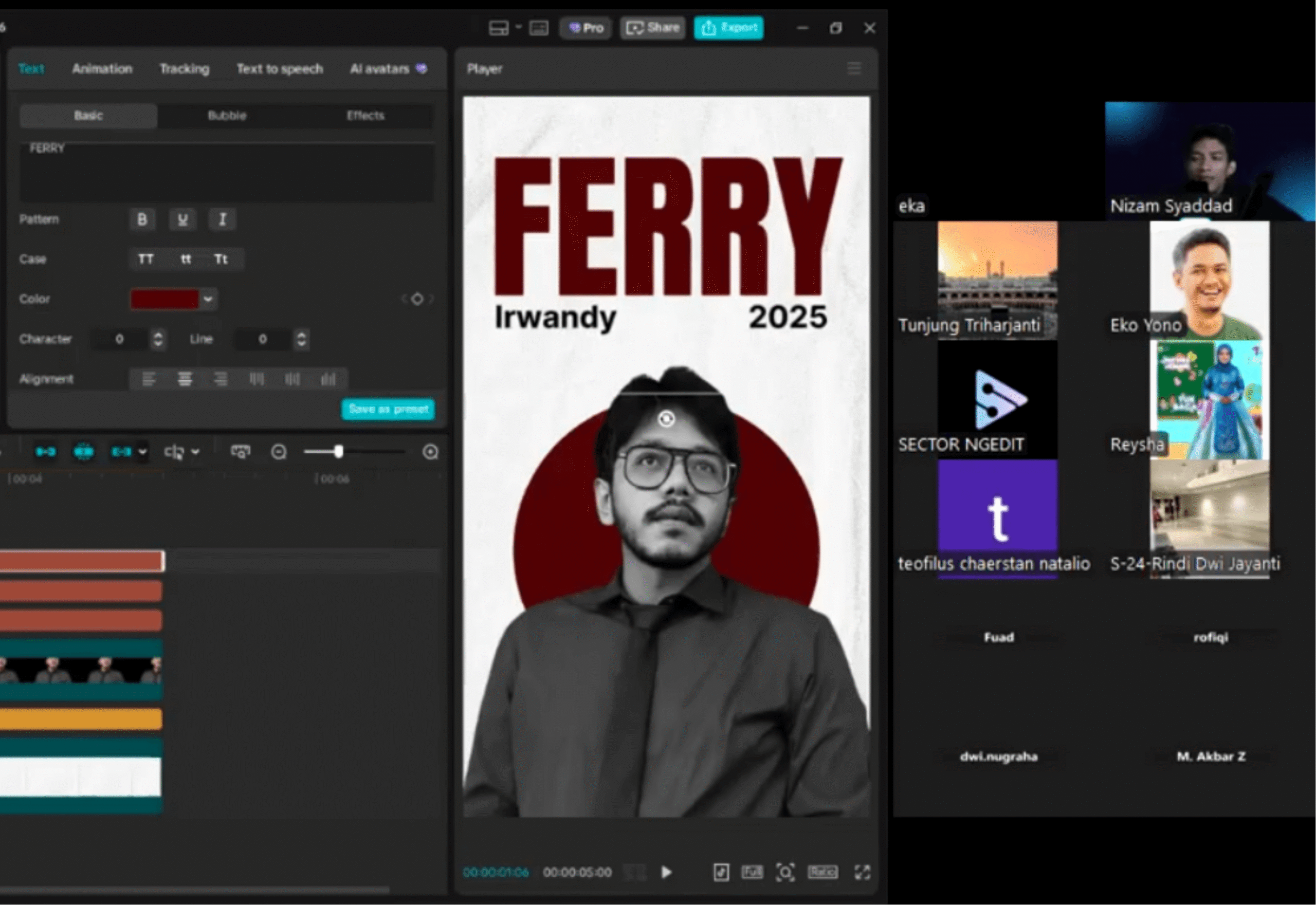Viewport: 1316px width, 905px height.
Task: Click the timeline zoom in magnifier
Action: (431, 452)
